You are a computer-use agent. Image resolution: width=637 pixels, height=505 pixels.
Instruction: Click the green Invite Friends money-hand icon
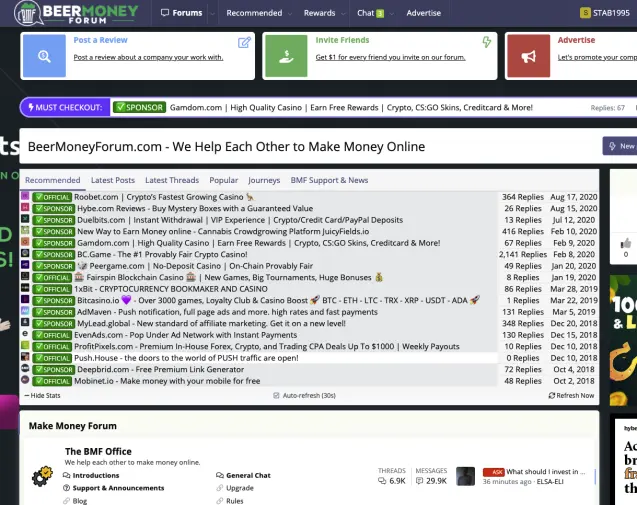[x=286, y=56]
